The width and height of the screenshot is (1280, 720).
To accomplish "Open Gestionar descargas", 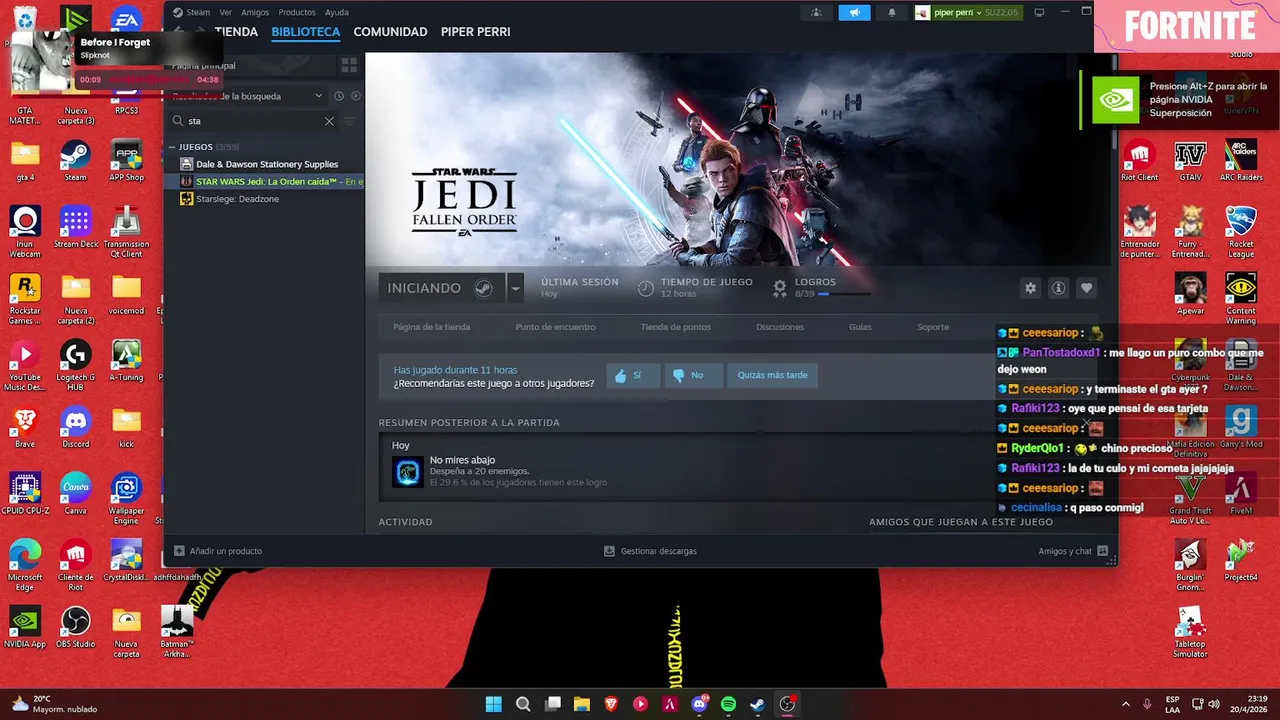I will click(x=650, y=551).
